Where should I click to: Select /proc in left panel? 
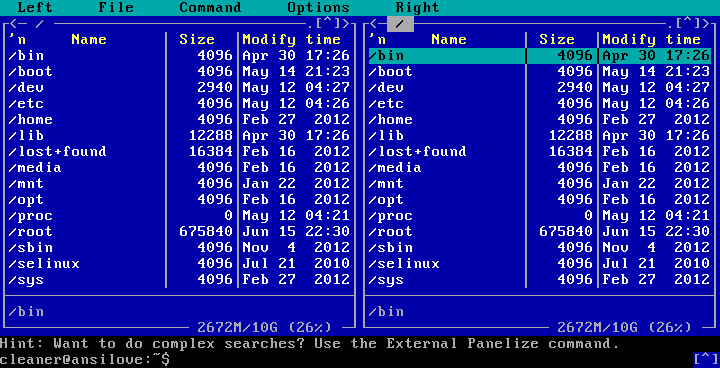click(x=179, y=216)
